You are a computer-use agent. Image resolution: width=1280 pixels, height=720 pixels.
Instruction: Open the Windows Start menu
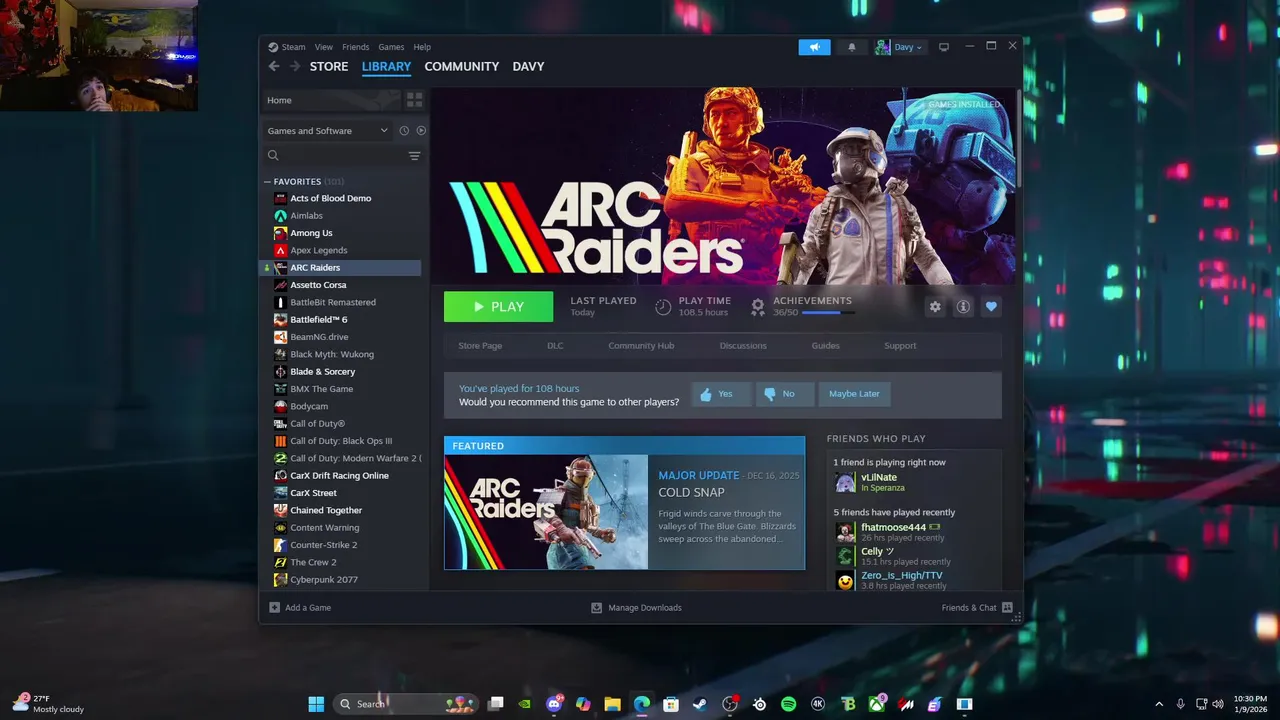[x=316, y=704]
